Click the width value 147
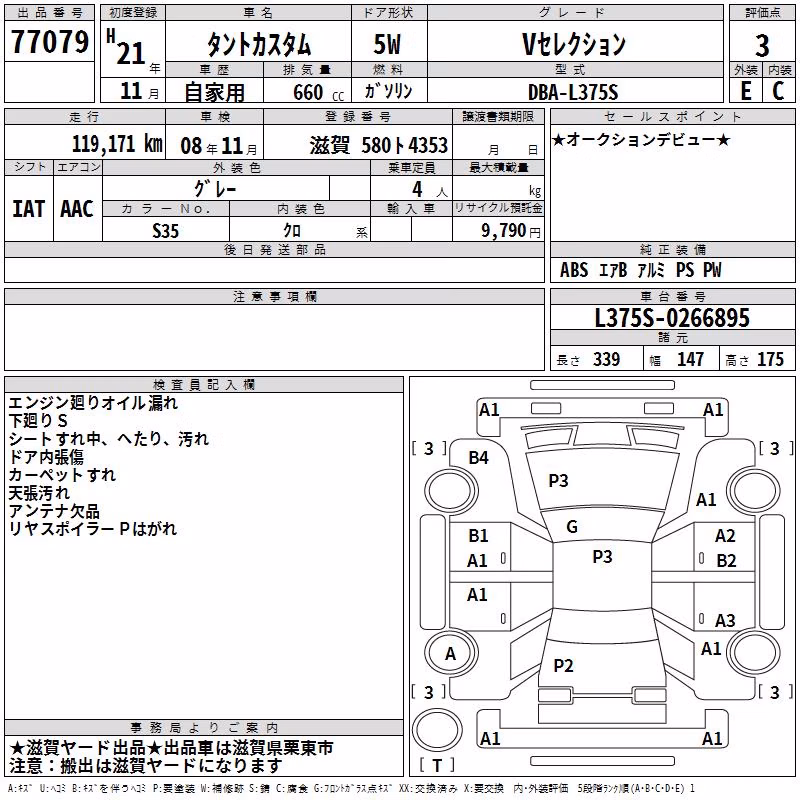Viewport: 800px width, 800px height. click(x=690, y=359)
